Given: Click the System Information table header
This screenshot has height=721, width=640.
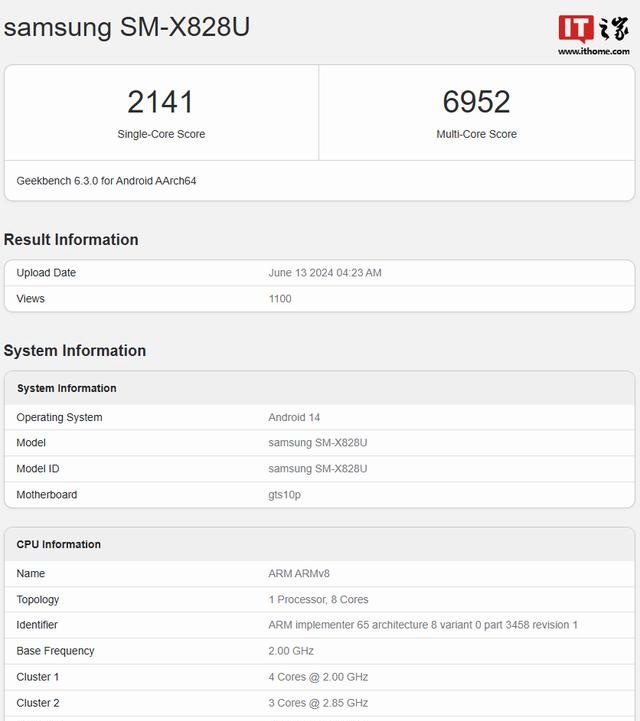Looking at the screenshot, I should pyautogui.click(x=67, y=388).
